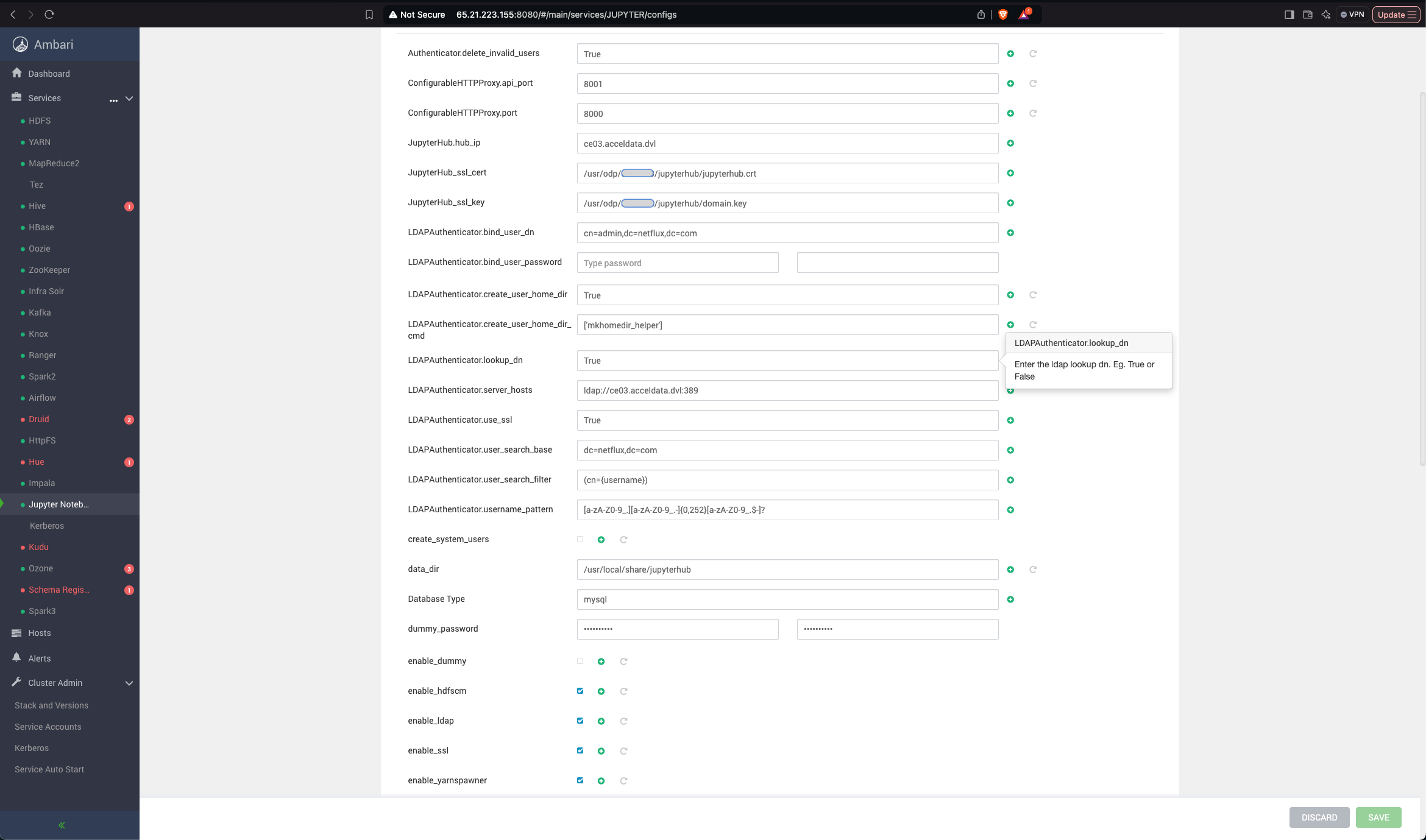Click the green plus icon beside data_dir
The width and height of the screenshot is (1426, 840).
click(x=1010, y=570)
